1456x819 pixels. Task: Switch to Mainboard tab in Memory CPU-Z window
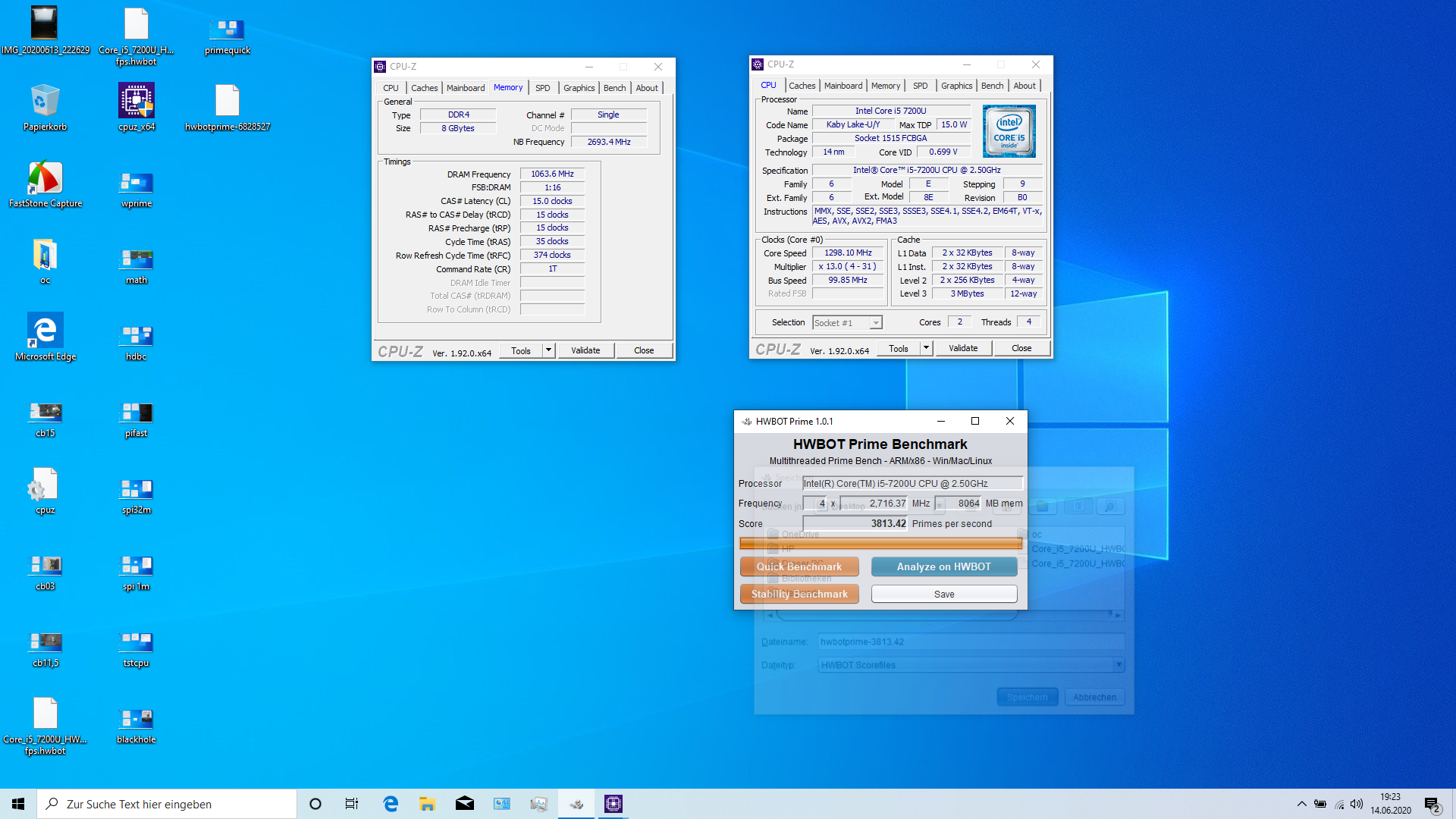coord(466,88)
